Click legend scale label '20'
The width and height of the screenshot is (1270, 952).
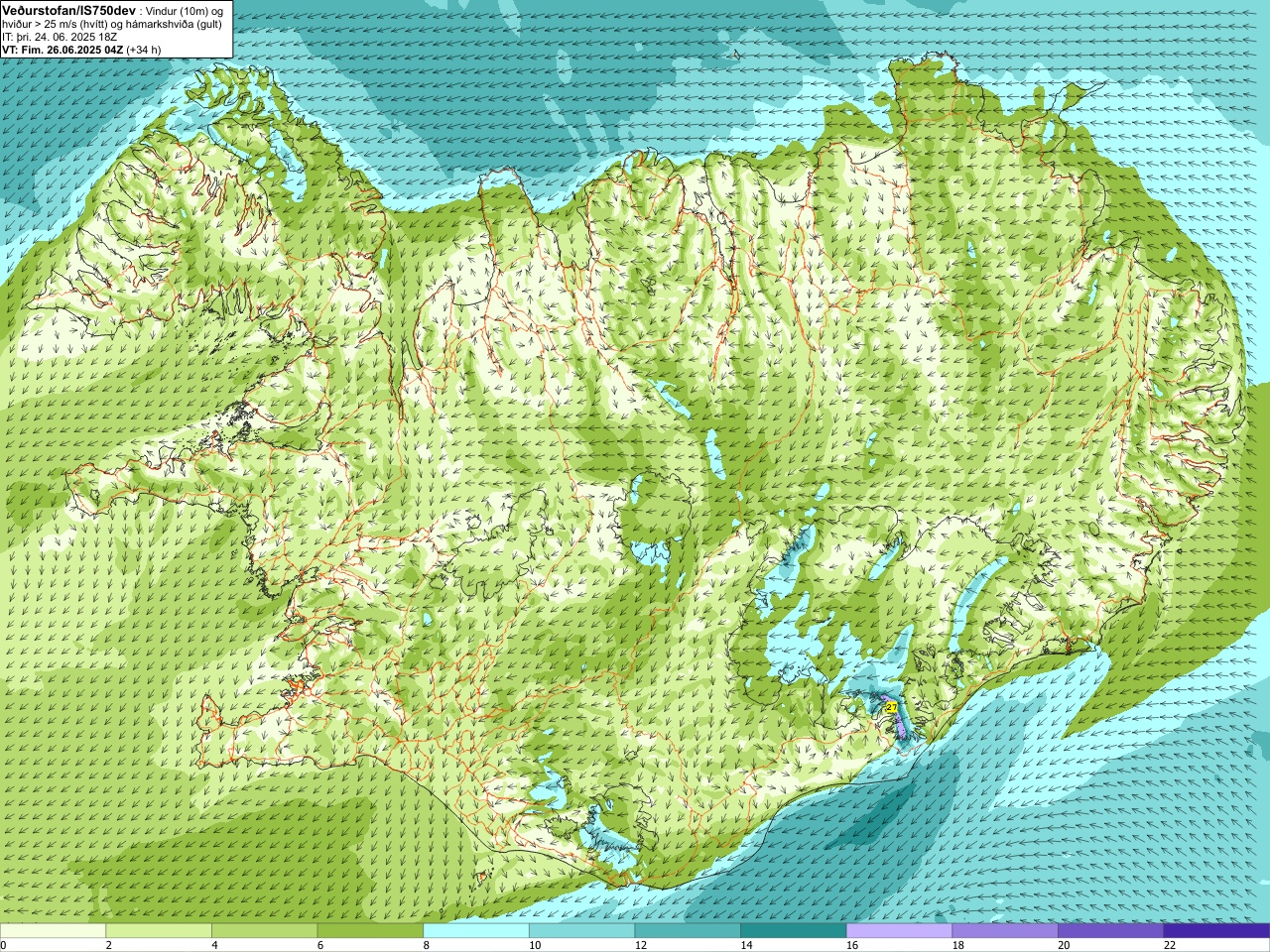click(1064, 945)
